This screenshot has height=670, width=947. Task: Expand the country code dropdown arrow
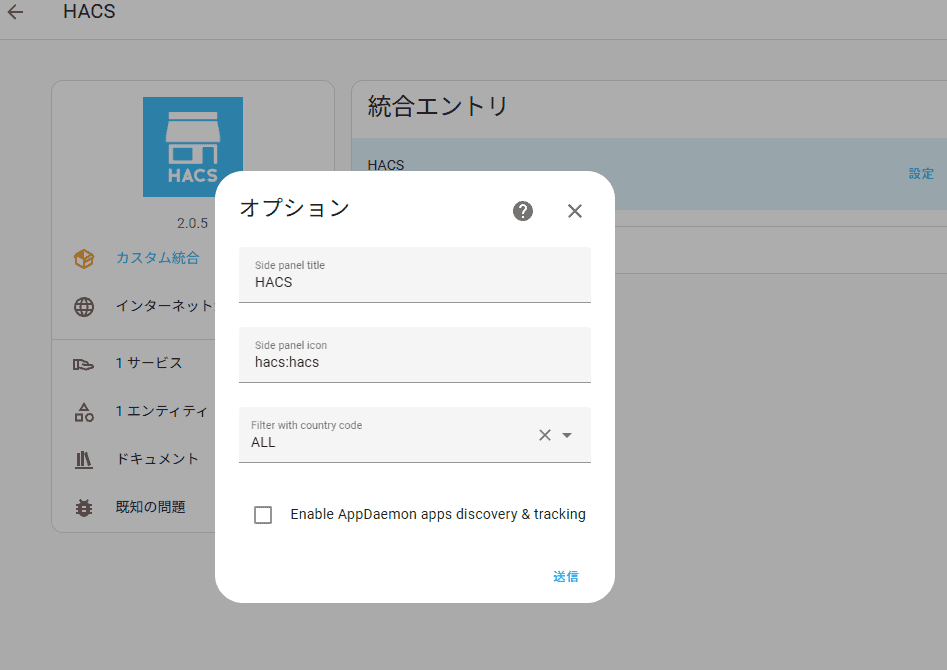click(x=567, y=435)
